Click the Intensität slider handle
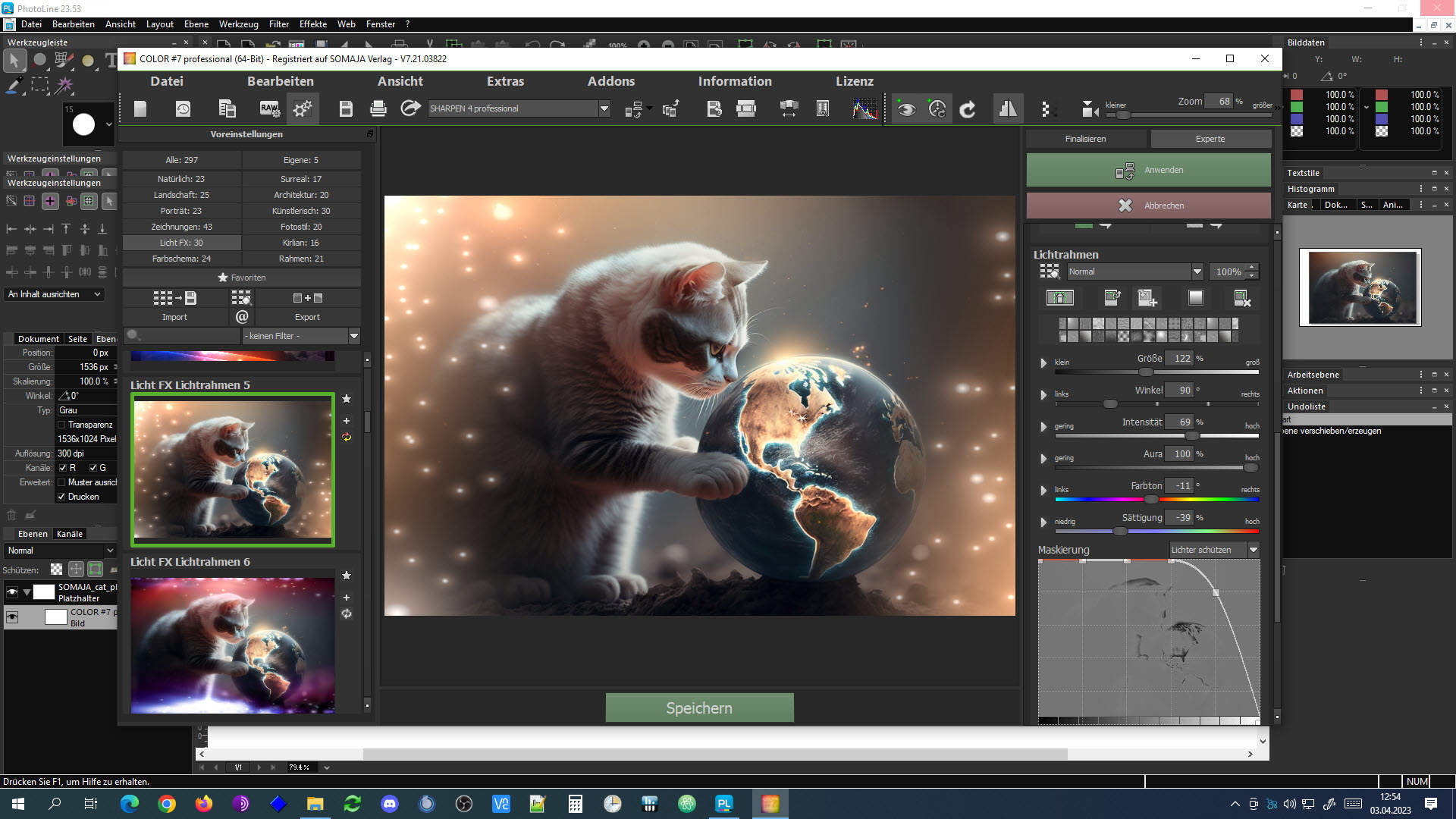This screenshot has height=819, width=1456. tap(1192, 436)
